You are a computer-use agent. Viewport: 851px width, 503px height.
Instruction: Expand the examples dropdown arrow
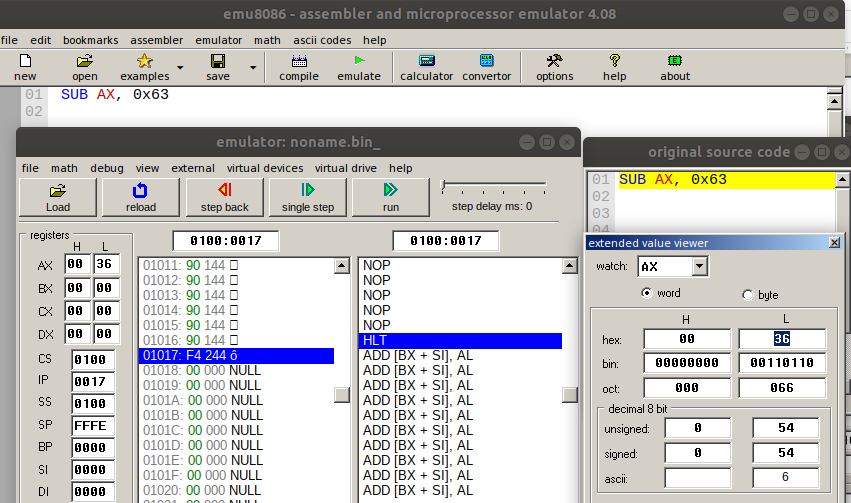(x=180, y=68)
